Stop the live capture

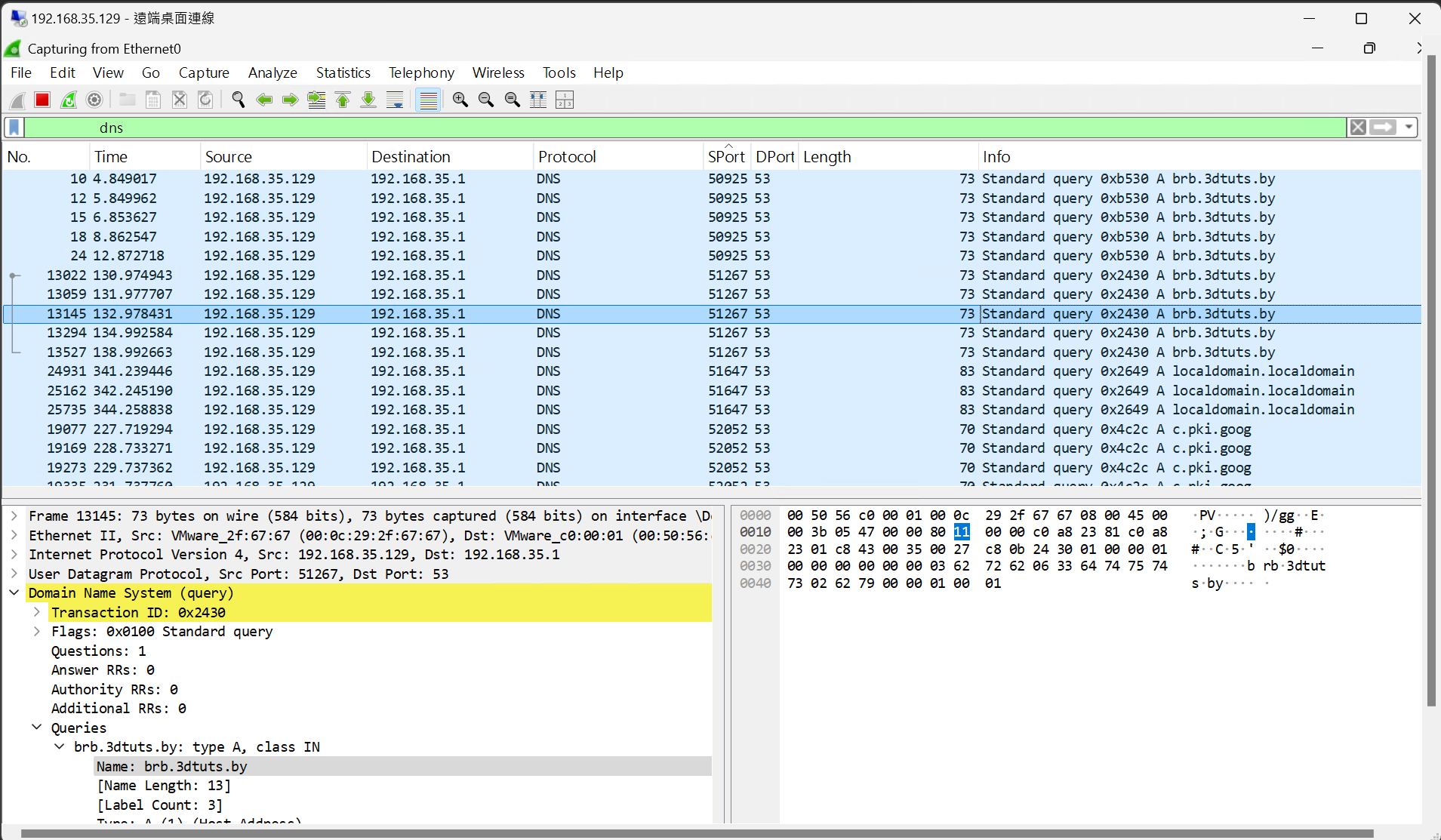[x=42, y=100]
